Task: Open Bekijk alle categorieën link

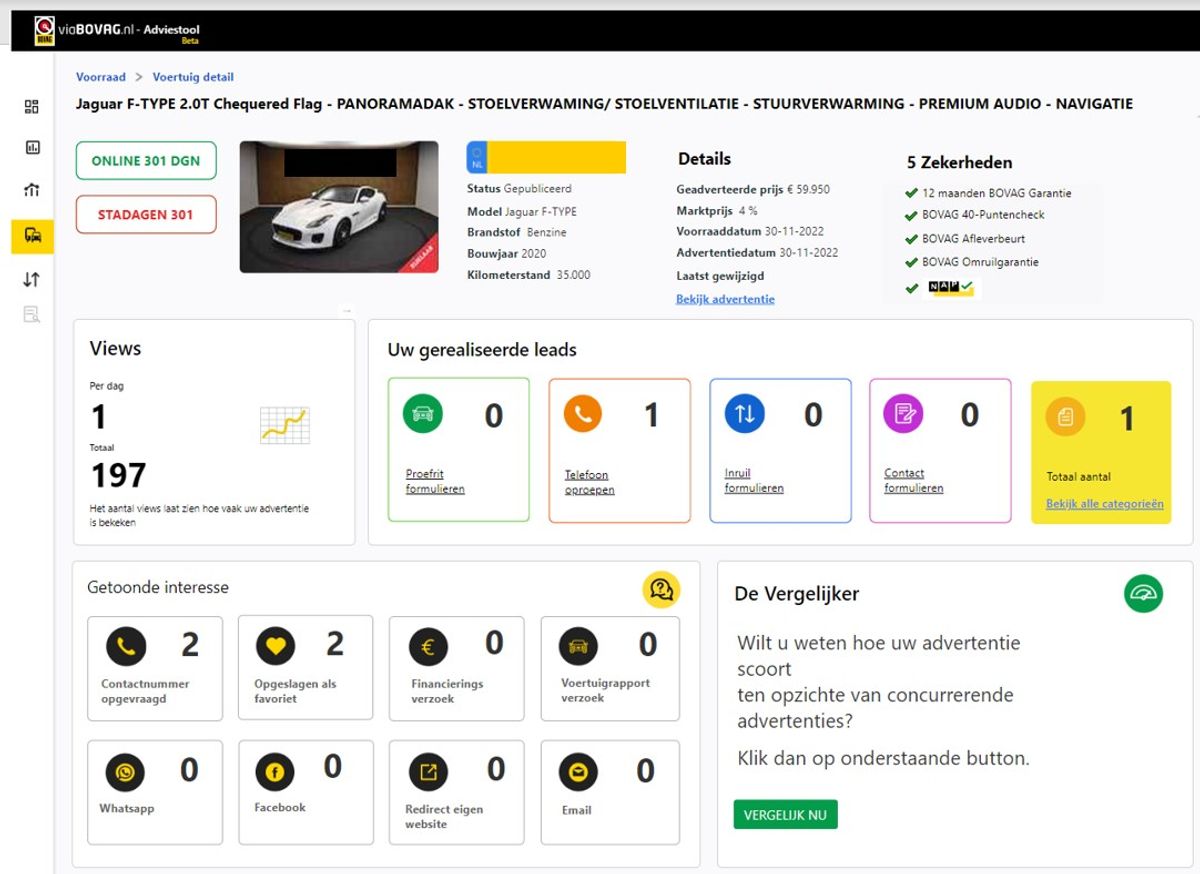Action: tap(1105, 504)
